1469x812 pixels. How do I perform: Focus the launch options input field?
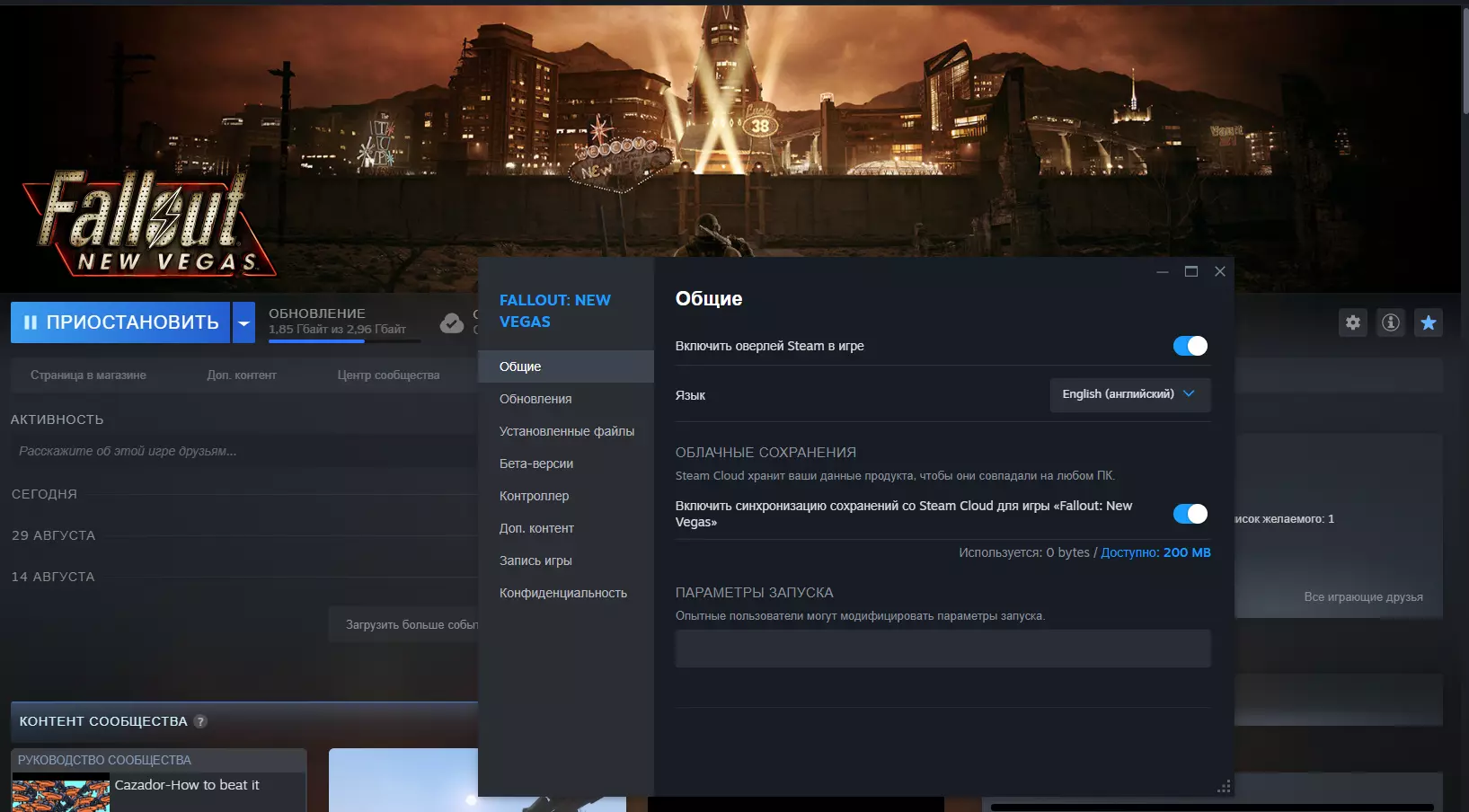coord(943,649)
